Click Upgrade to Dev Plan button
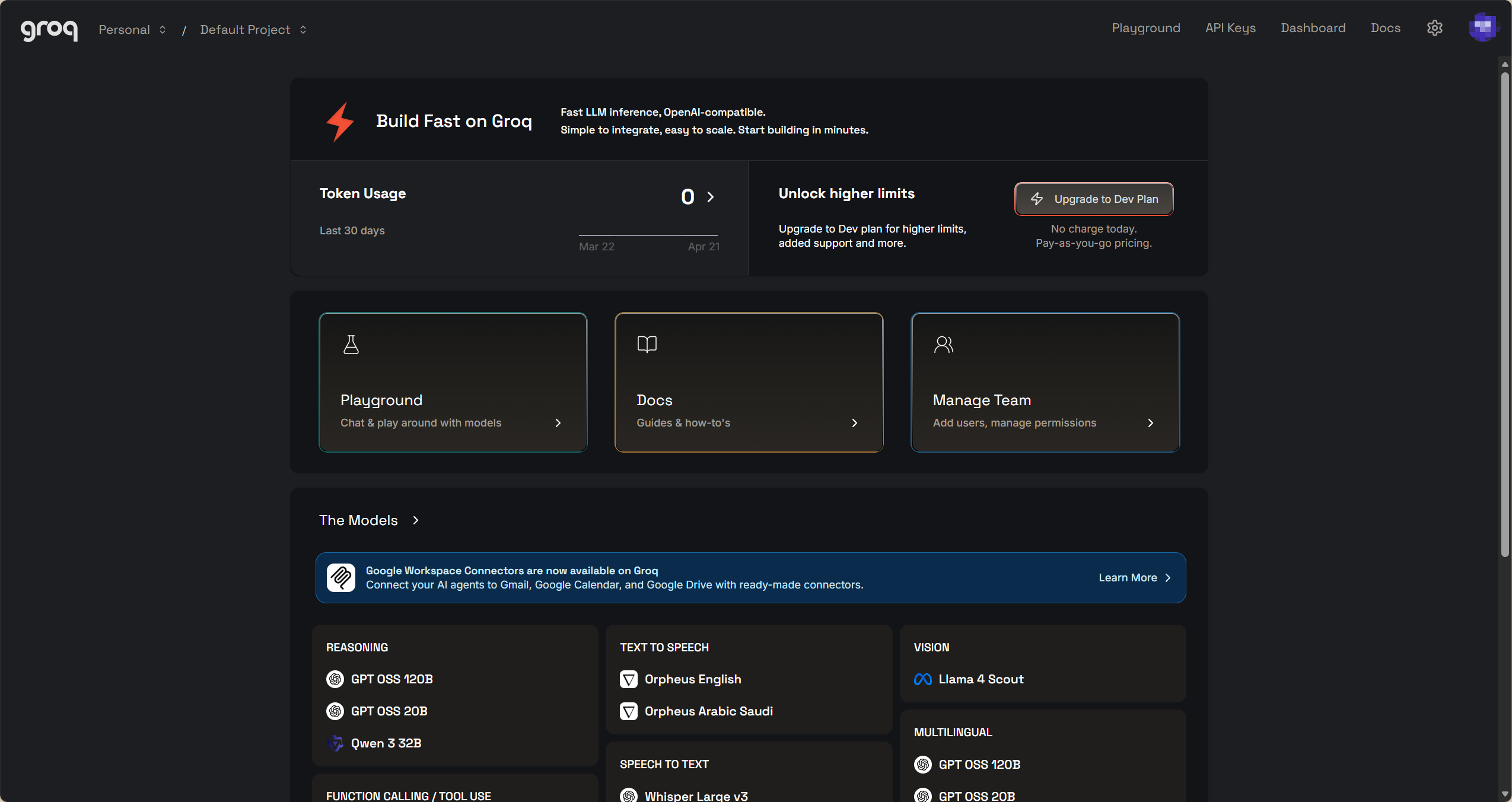1512x802 pixels. pos(1094,199)
